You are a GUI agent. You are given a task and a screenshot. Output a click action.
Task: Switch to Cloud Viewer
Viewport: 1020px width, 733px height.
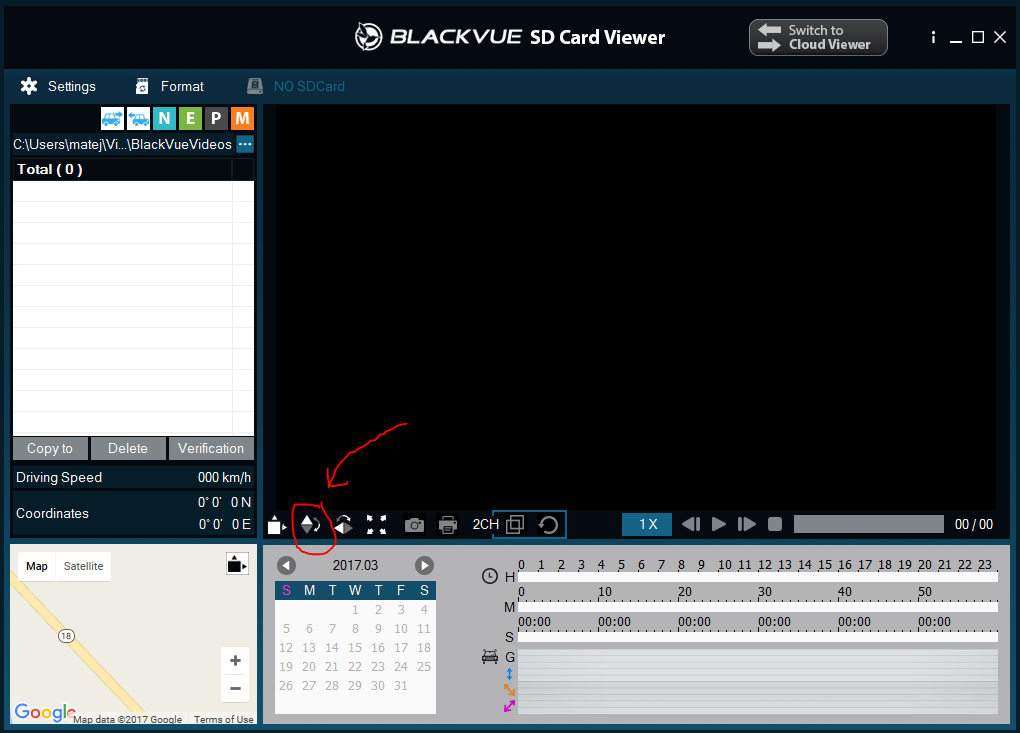pos(818,37)
